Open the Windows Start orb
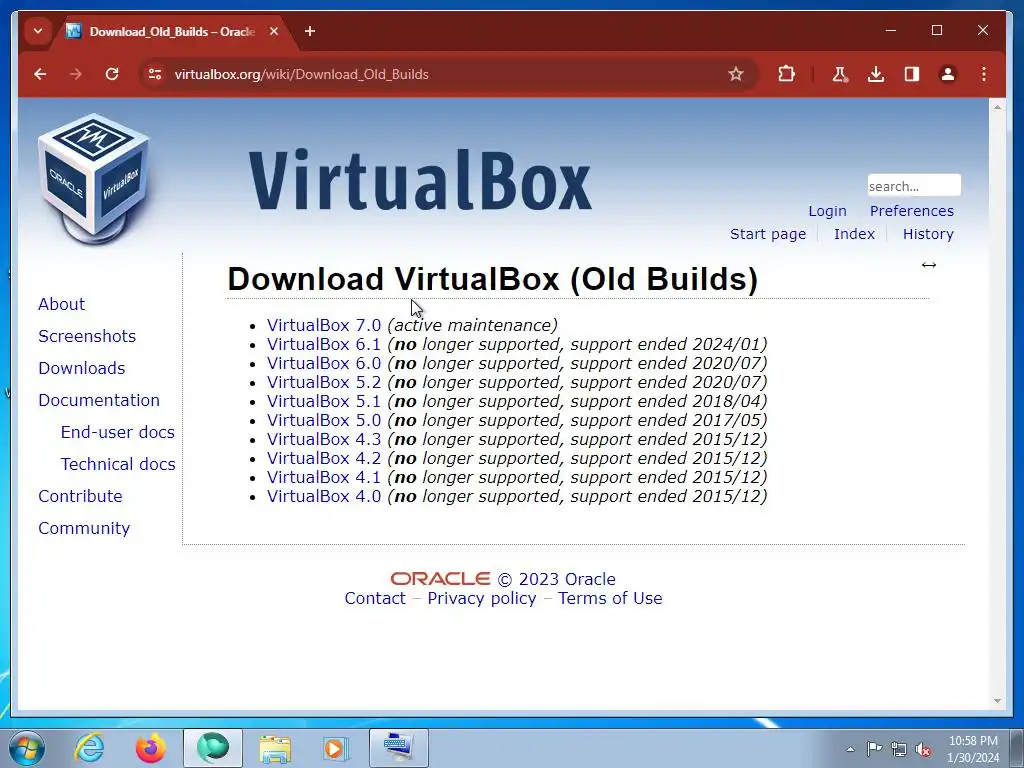The height and width of the screenshot is (768, 1024). [x=27, y=748]
